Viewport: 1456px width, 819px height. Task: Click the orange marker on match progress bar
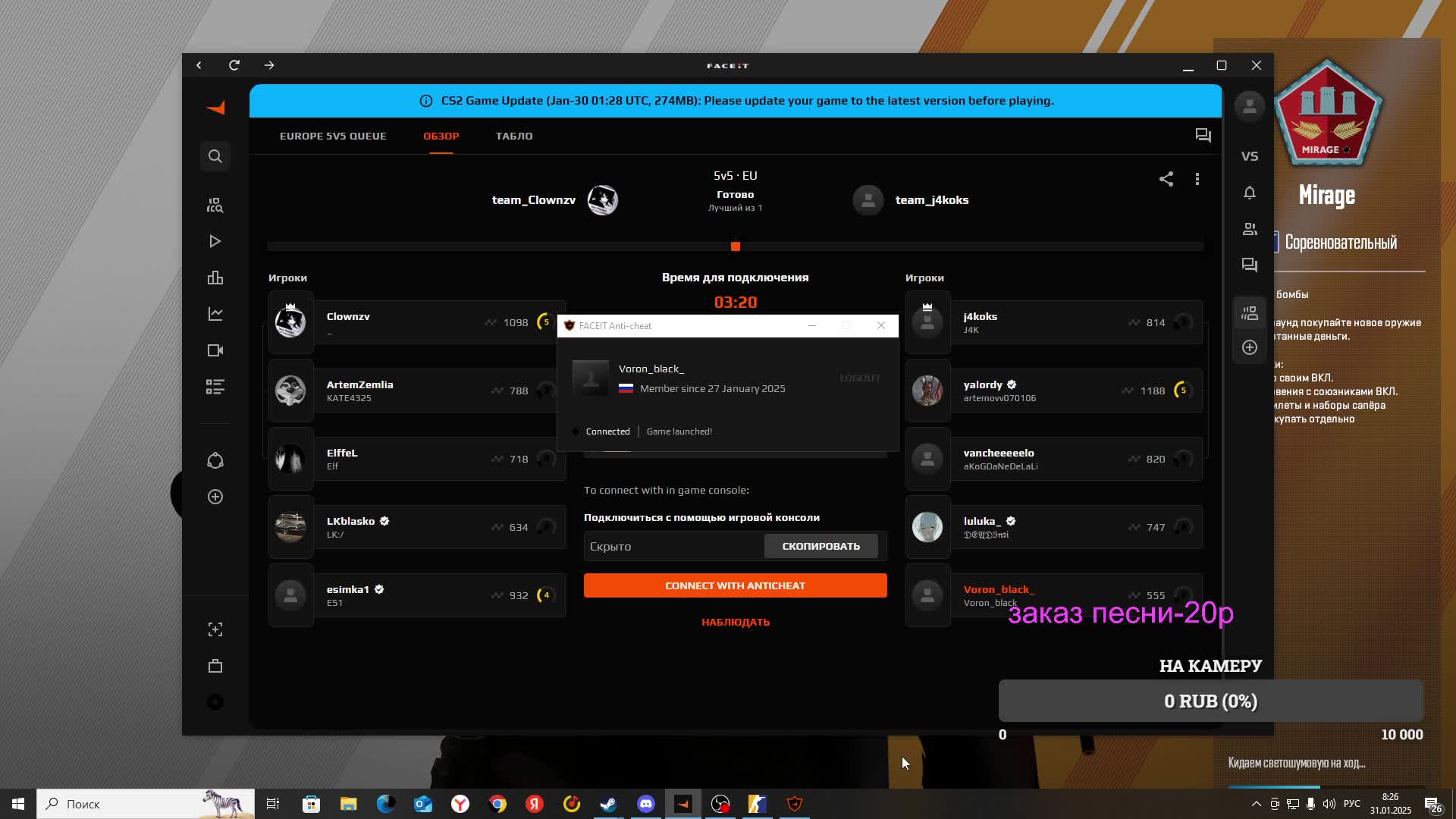pos(736,246)
